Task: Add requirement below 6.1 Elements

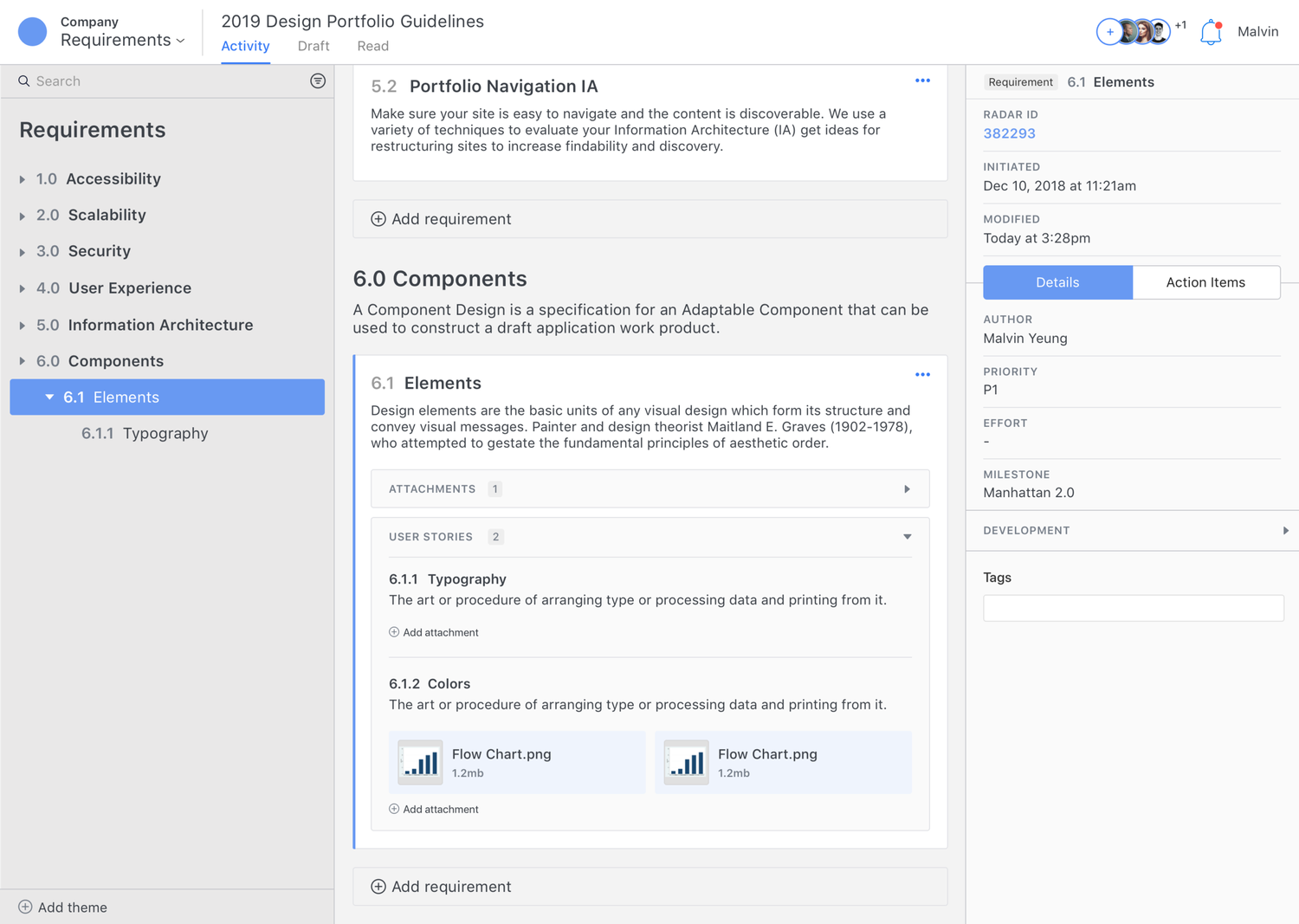Action: [650, 887]
